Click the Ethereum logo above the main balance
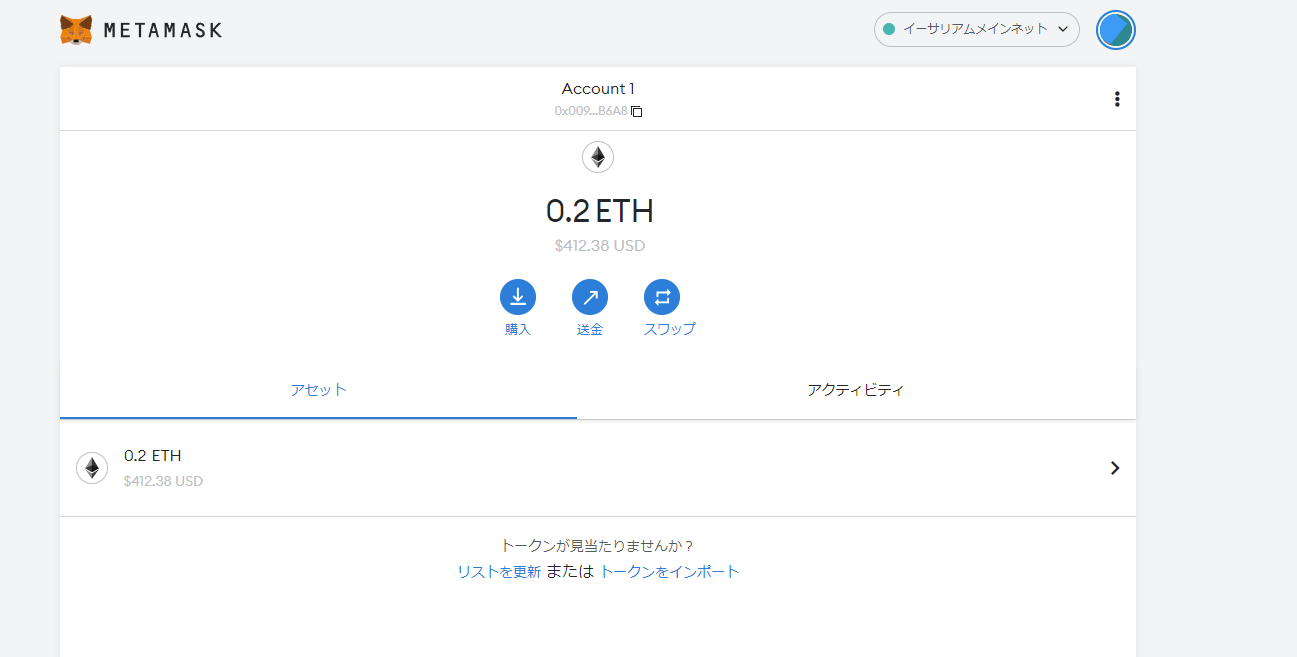The height and width of the screenshot is (657, 1297). pos(598,157)
